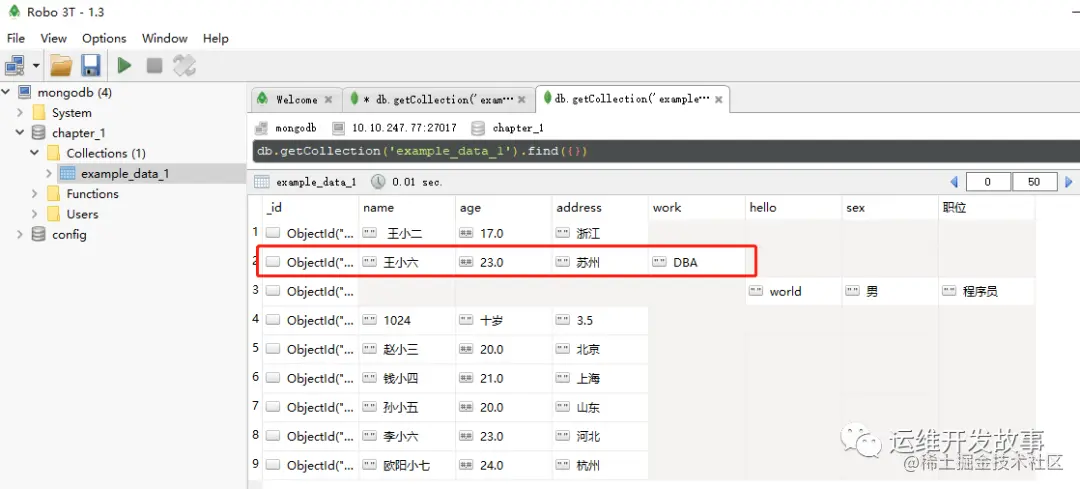Click the Open file folder toolbar icon
1080x489 pixels.
(61, 65)
